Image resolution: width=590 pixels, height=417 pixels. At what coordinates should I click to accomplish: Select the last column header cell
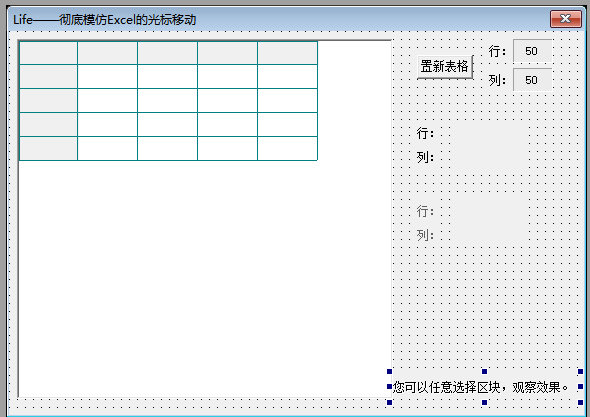pos(287,53)
